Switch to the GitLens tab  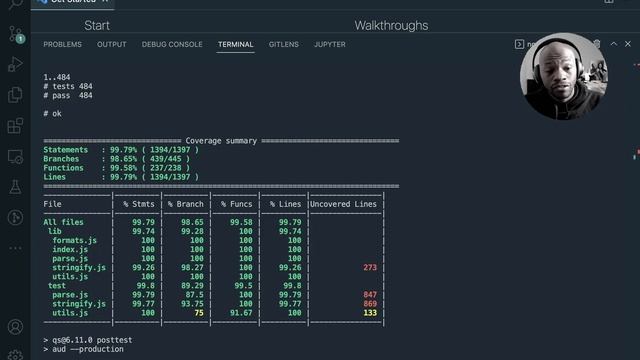[x=284, y=44]
